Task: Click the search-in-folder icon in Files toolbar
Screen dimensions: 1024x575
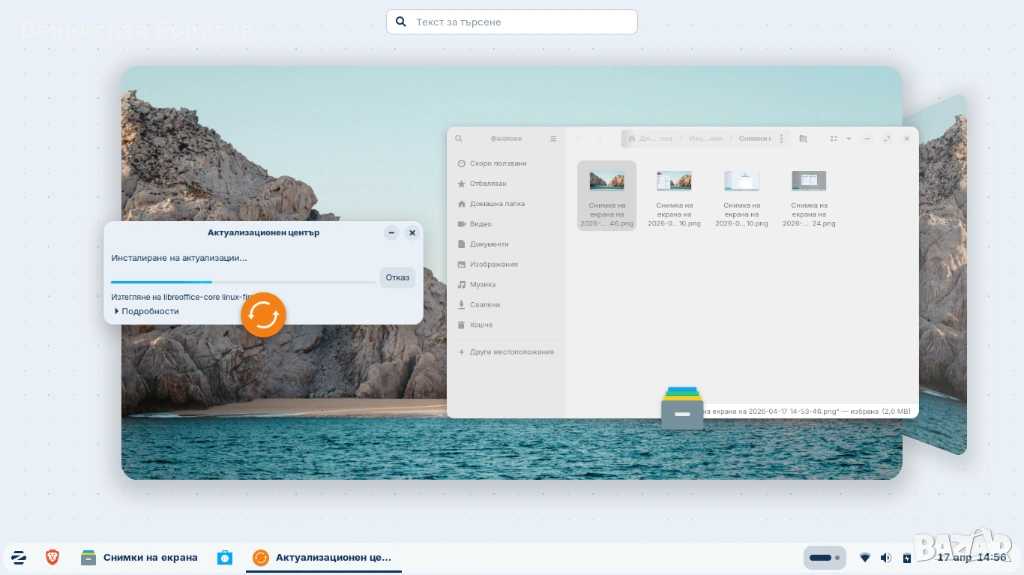Action: [803, 139]
